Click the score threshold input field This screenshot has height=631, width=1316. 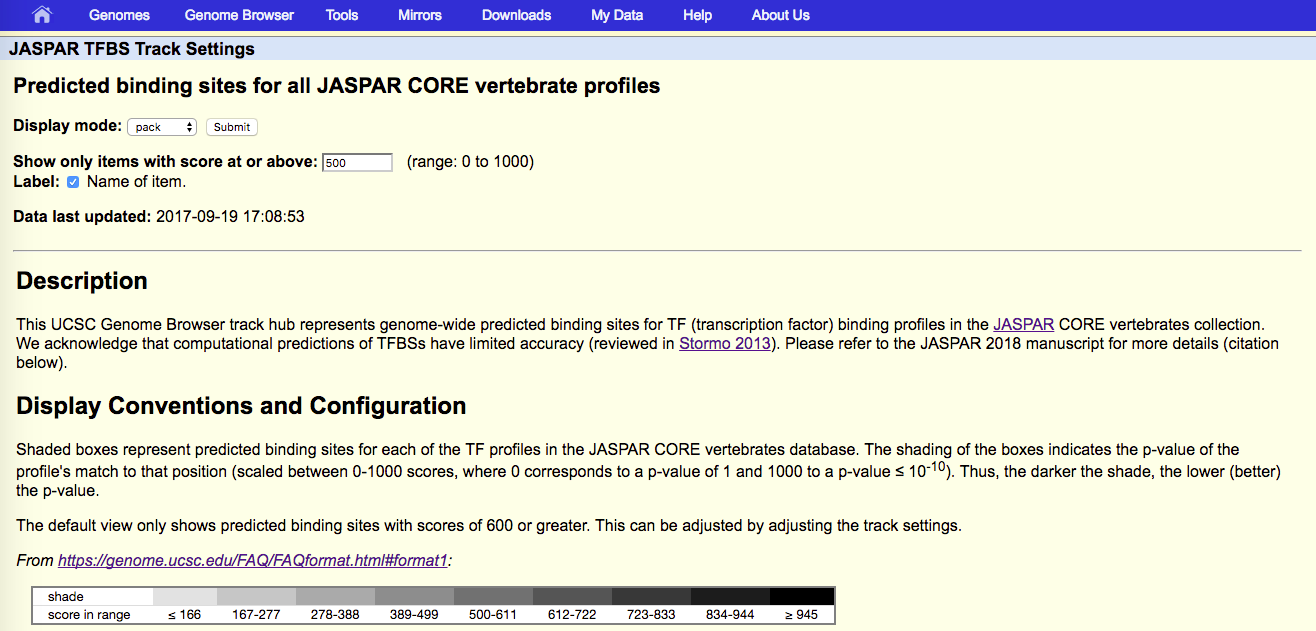tap(357, 162)
